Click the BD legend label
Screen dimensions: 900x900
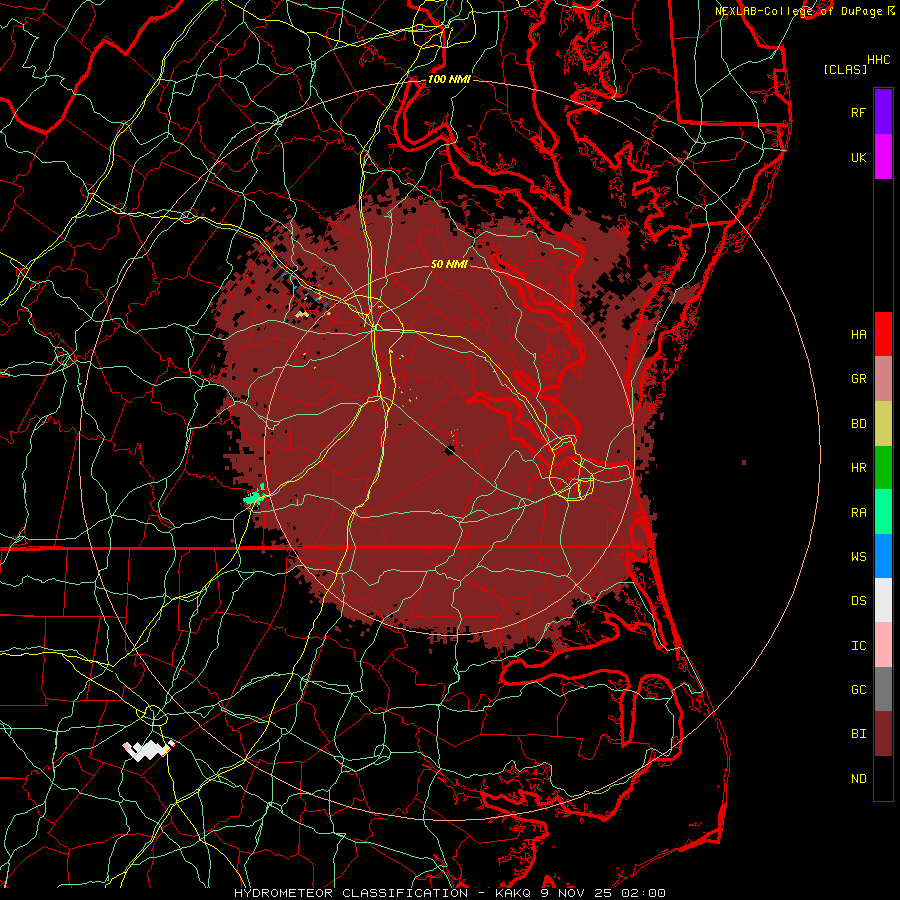(x=858, y=424)
